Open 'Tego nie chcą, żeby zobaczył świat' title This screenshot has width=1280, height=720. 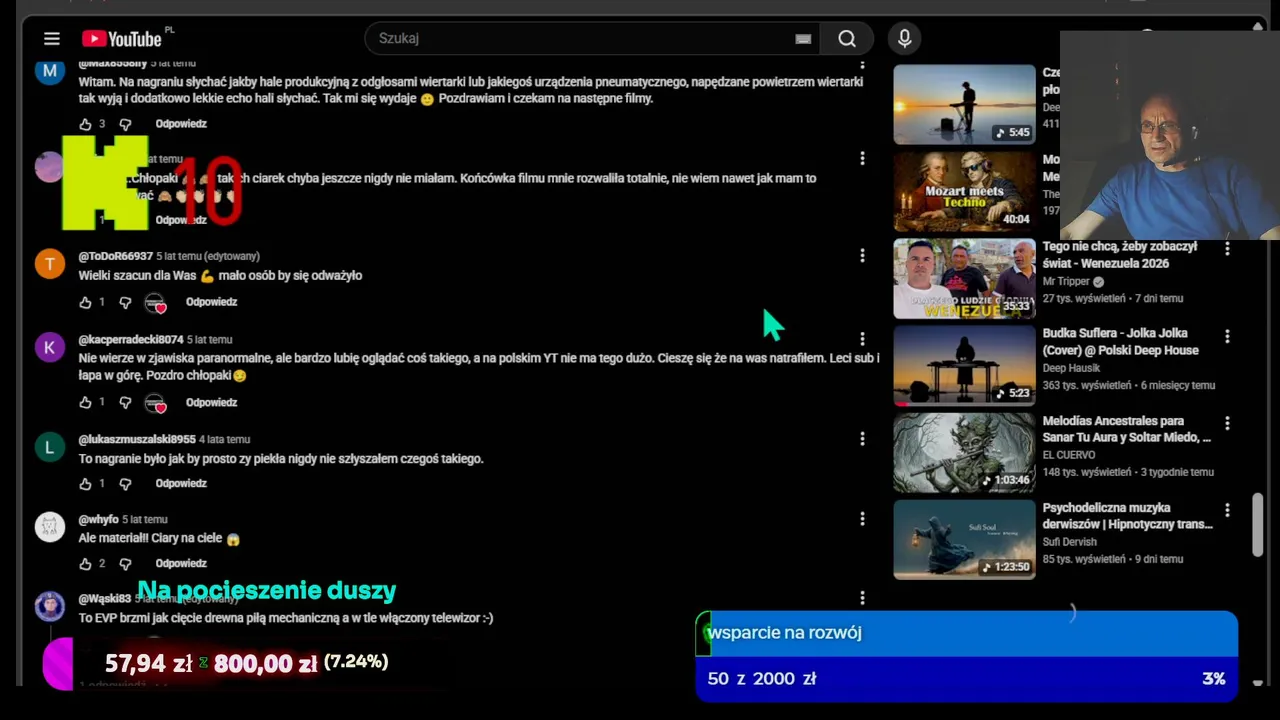coord(1120,255)
